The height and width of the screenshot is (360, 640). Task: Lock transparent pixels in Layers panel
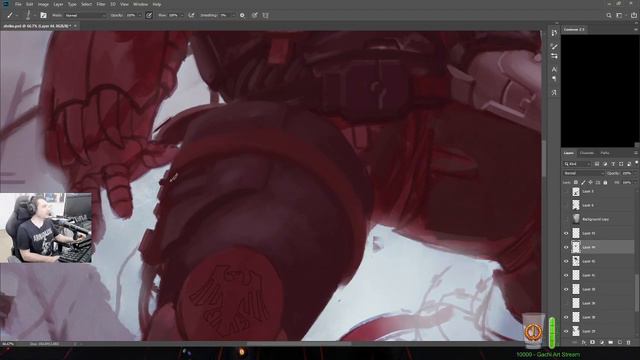coord(576,182)
